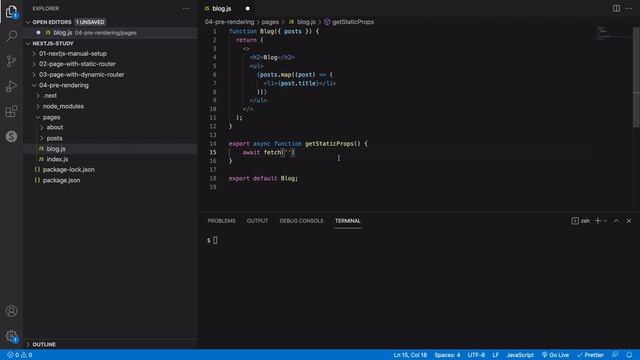Expand the 02-page-with-static-router folder
Viewport: 640px width, 360px height.
(x=77, y=64)
